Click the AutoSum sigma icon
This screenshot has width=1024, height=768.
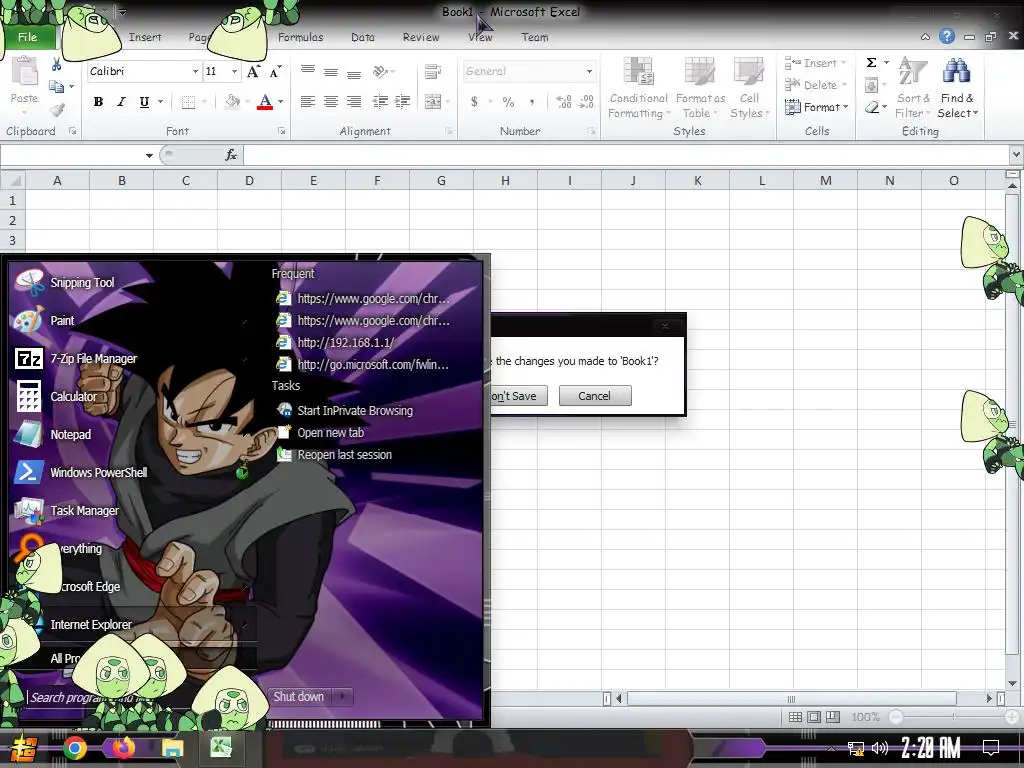pos(871,63)
